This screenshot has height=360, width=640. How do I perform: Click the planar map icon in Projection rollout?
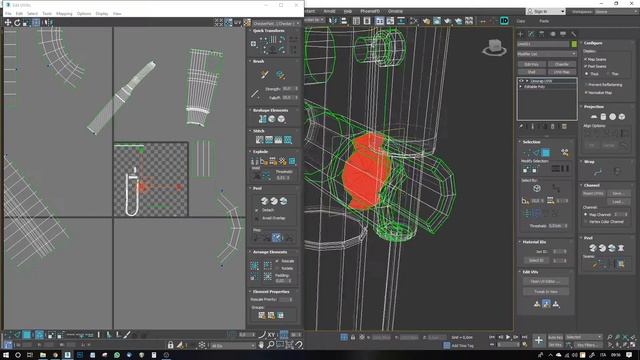593,117
